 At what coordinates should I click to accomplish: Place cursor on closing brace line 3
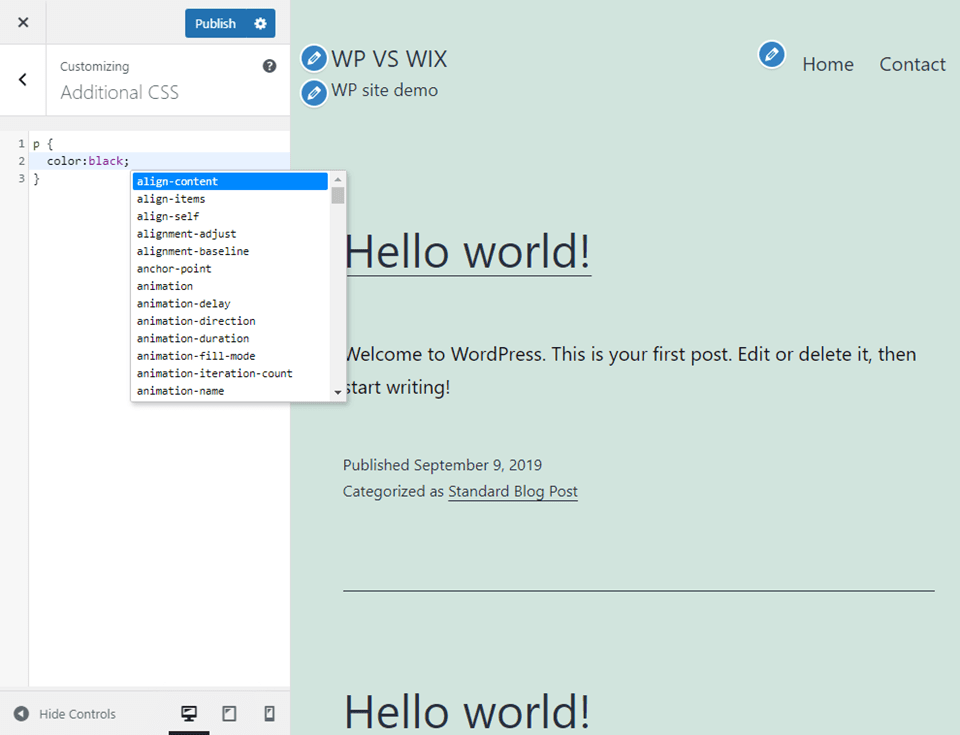pos(36,179)
